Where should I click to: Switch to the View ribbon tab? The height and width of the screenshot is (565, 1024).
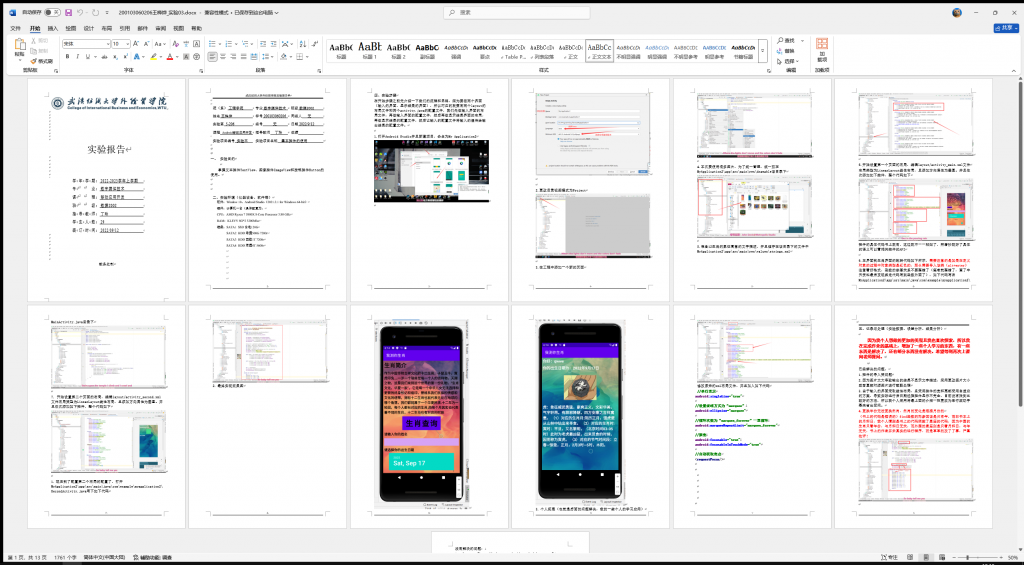click(x=178, y=28)
